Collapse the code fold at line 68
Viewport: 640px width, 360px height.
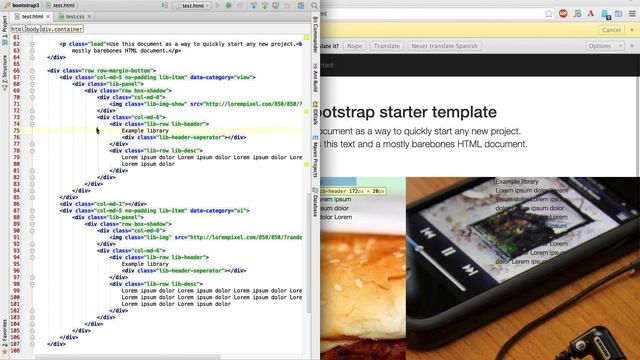32,84
